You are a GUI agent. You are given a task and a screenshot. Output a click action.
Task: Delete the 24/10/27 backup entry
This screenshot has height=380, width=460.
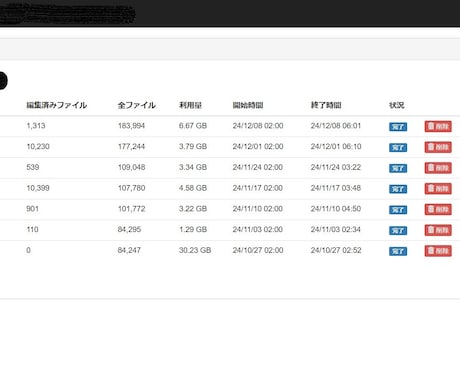pos(438,251)
